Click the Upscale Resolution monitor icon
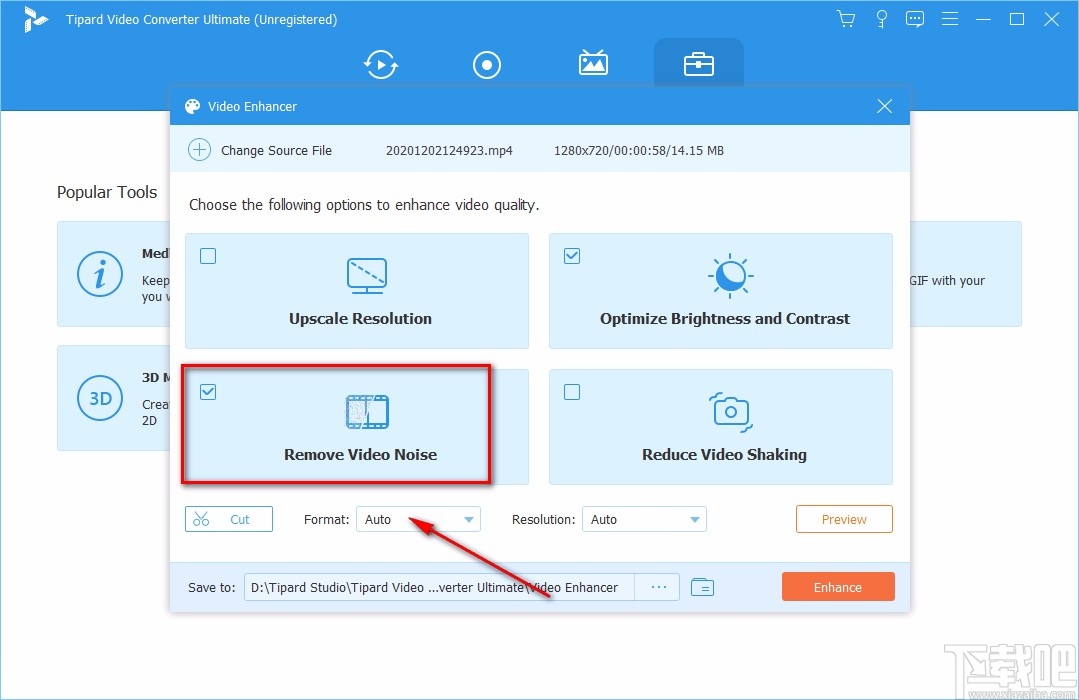Image resolution: width=1079 pixels, height=700 pixels. 367,275
